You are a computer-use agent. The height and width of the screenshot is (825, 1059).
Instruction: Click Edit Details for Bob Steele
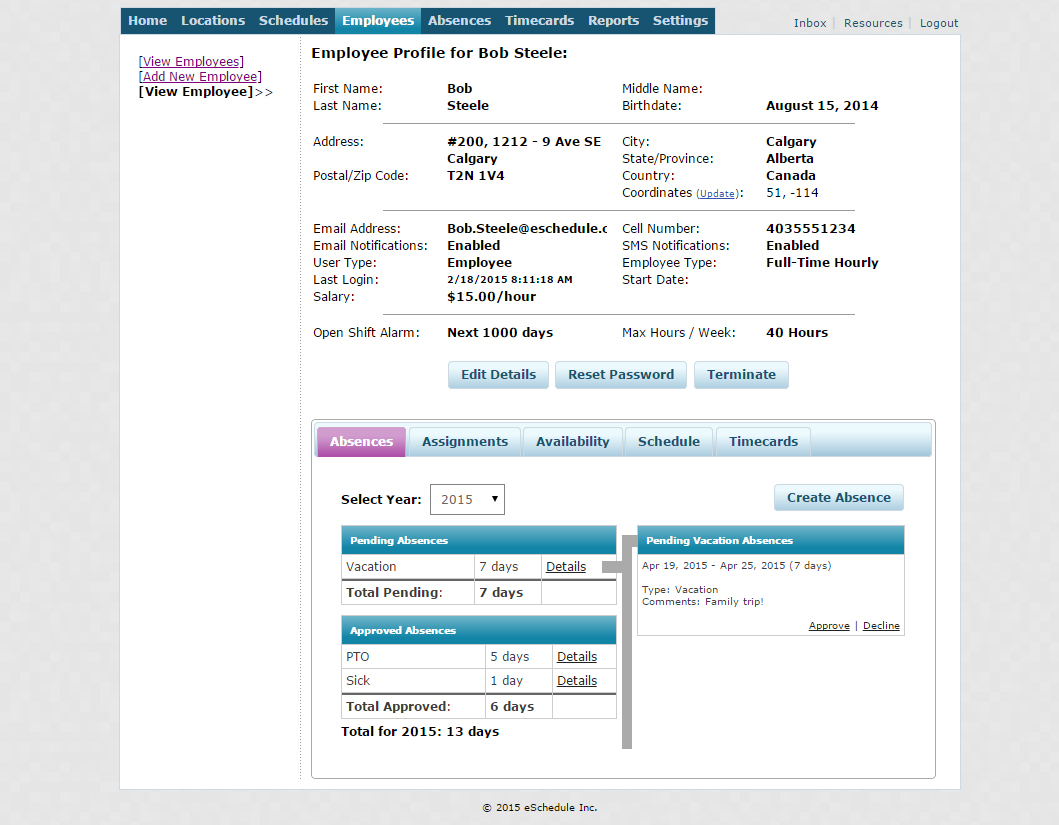point(498,375)
